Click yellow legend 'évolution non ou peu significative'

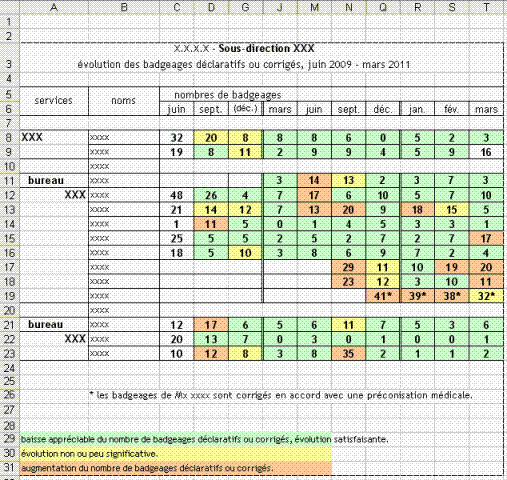click(x=176, y=454)
